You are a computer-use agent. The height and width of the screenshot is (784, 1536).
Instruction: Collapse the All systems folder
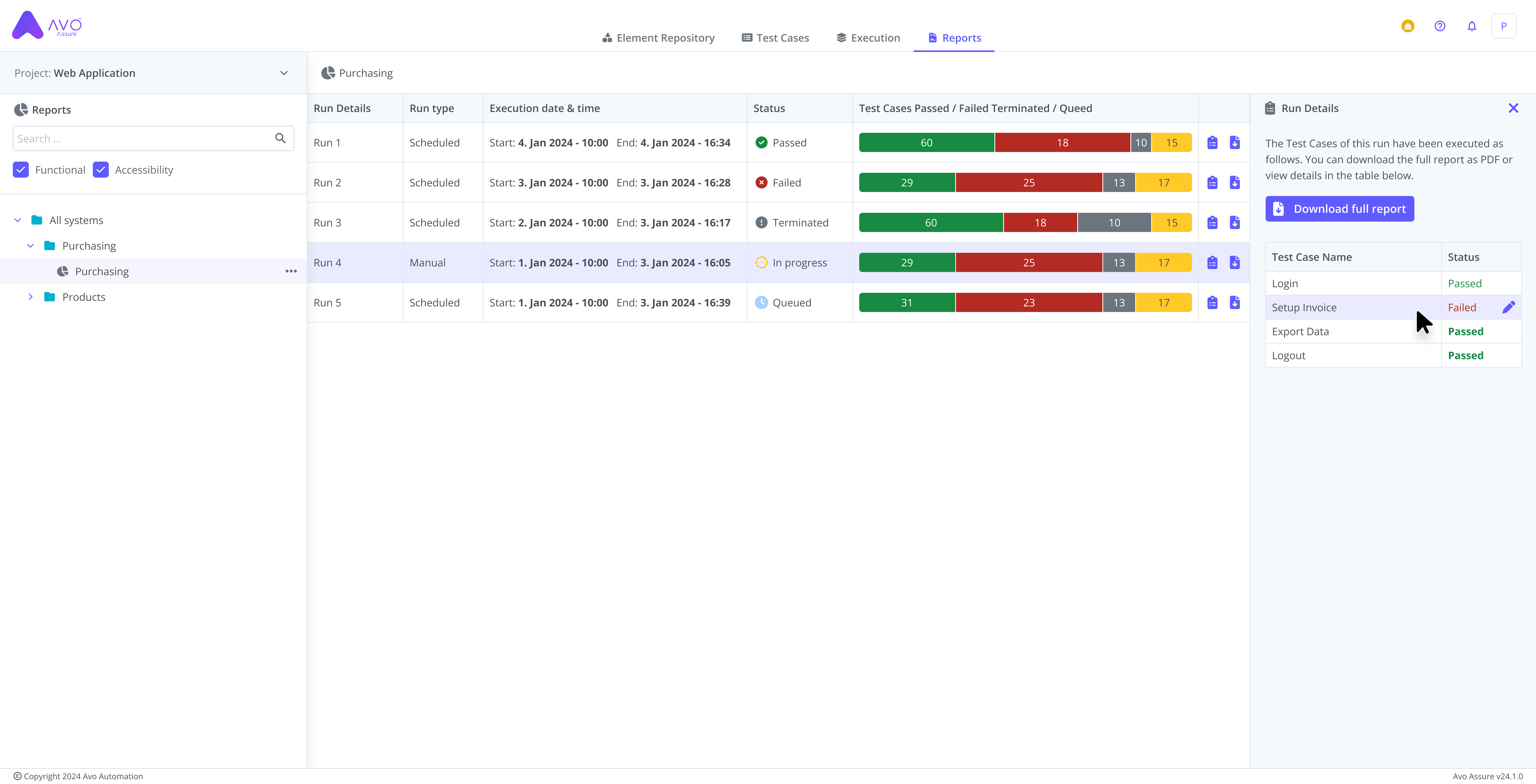point(18,220)
